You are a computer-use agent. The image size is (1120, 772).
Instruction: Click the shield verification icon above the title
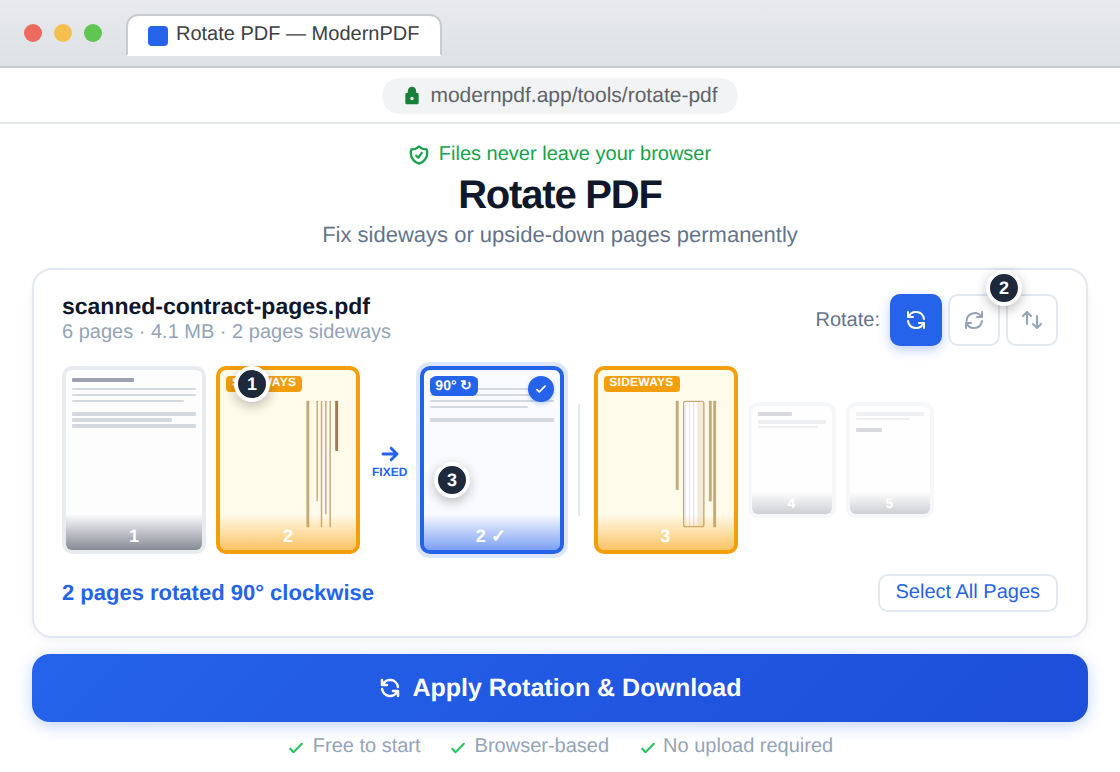420,154
